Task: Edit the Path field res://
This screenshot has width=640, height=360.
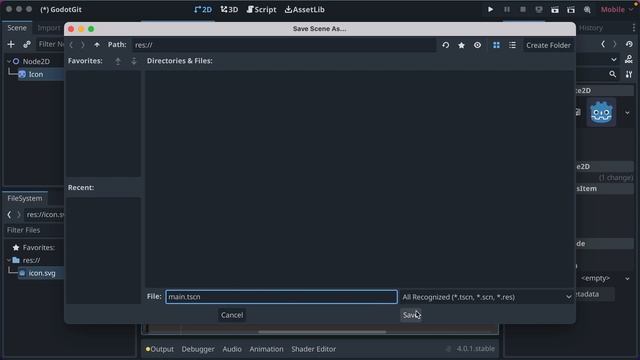Action: click(x=284, y=45)
